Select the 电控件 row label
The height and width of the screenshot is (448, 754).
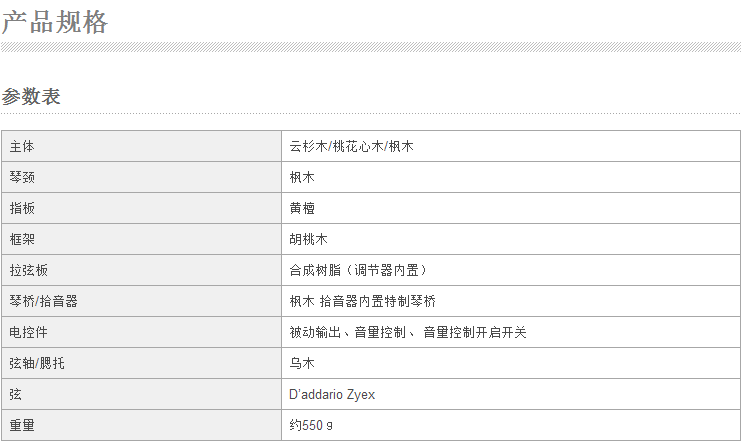coord(29,332)
